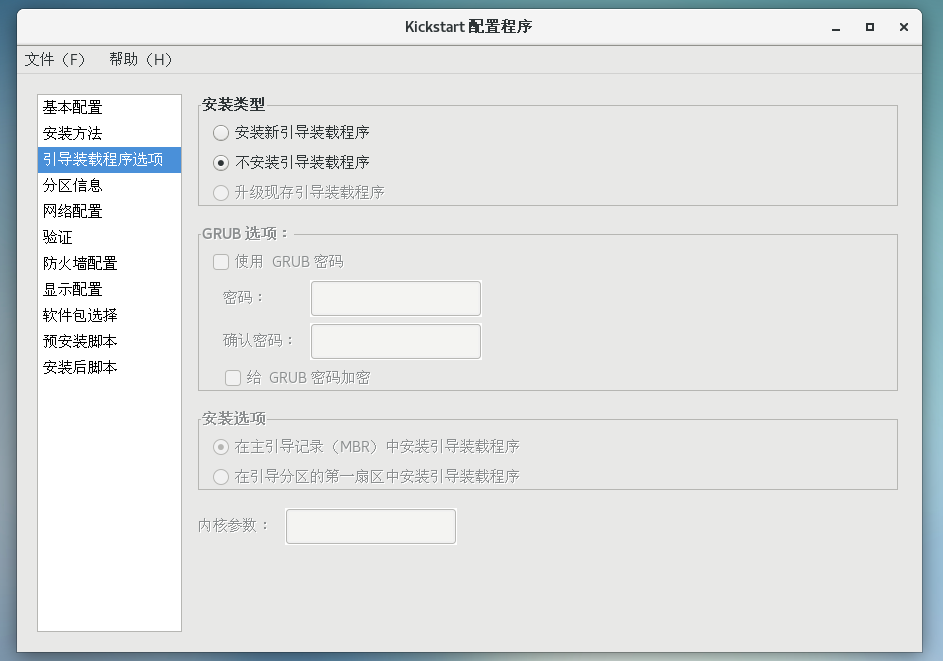
Task: Select 在引导分区的第一扇区中安装 radio option
Action: click(x=221, y=477)
